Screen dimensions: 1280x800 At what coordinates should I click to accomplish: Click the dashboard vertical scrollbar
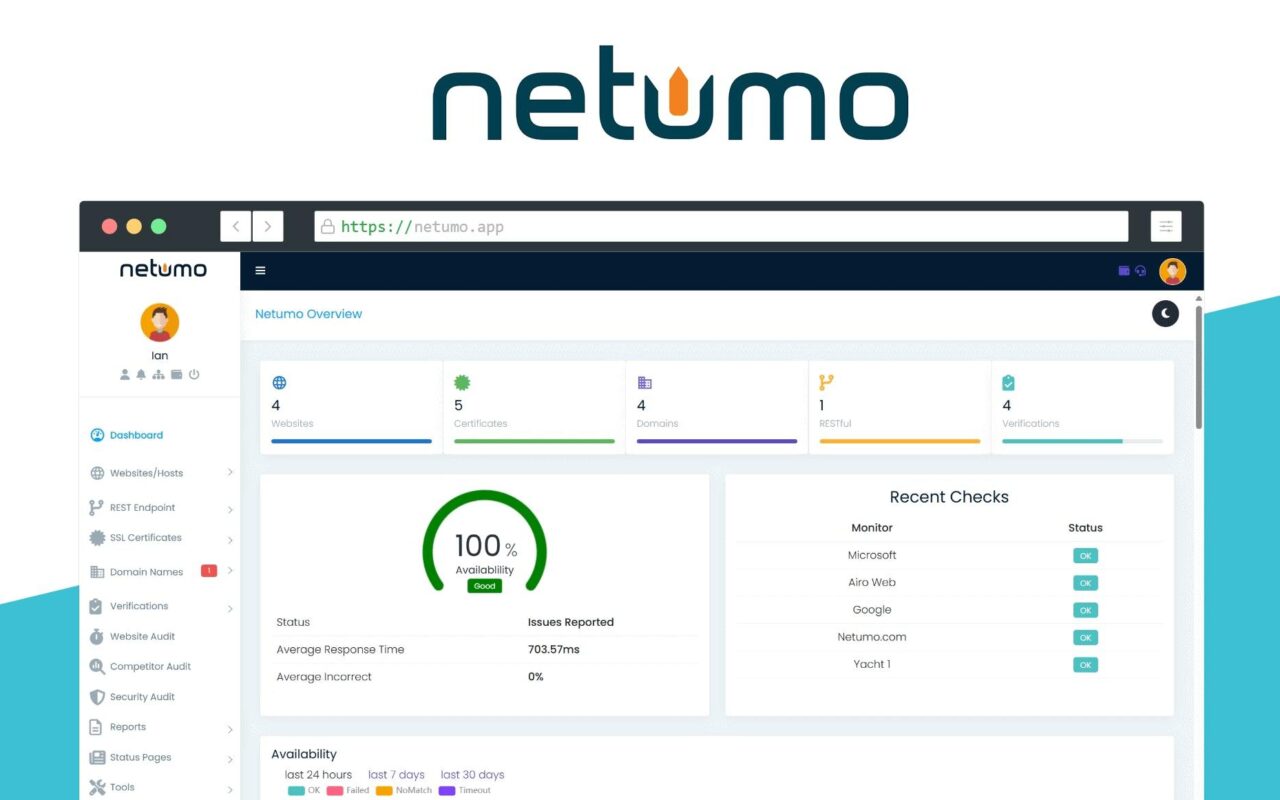coord(1199,365)
